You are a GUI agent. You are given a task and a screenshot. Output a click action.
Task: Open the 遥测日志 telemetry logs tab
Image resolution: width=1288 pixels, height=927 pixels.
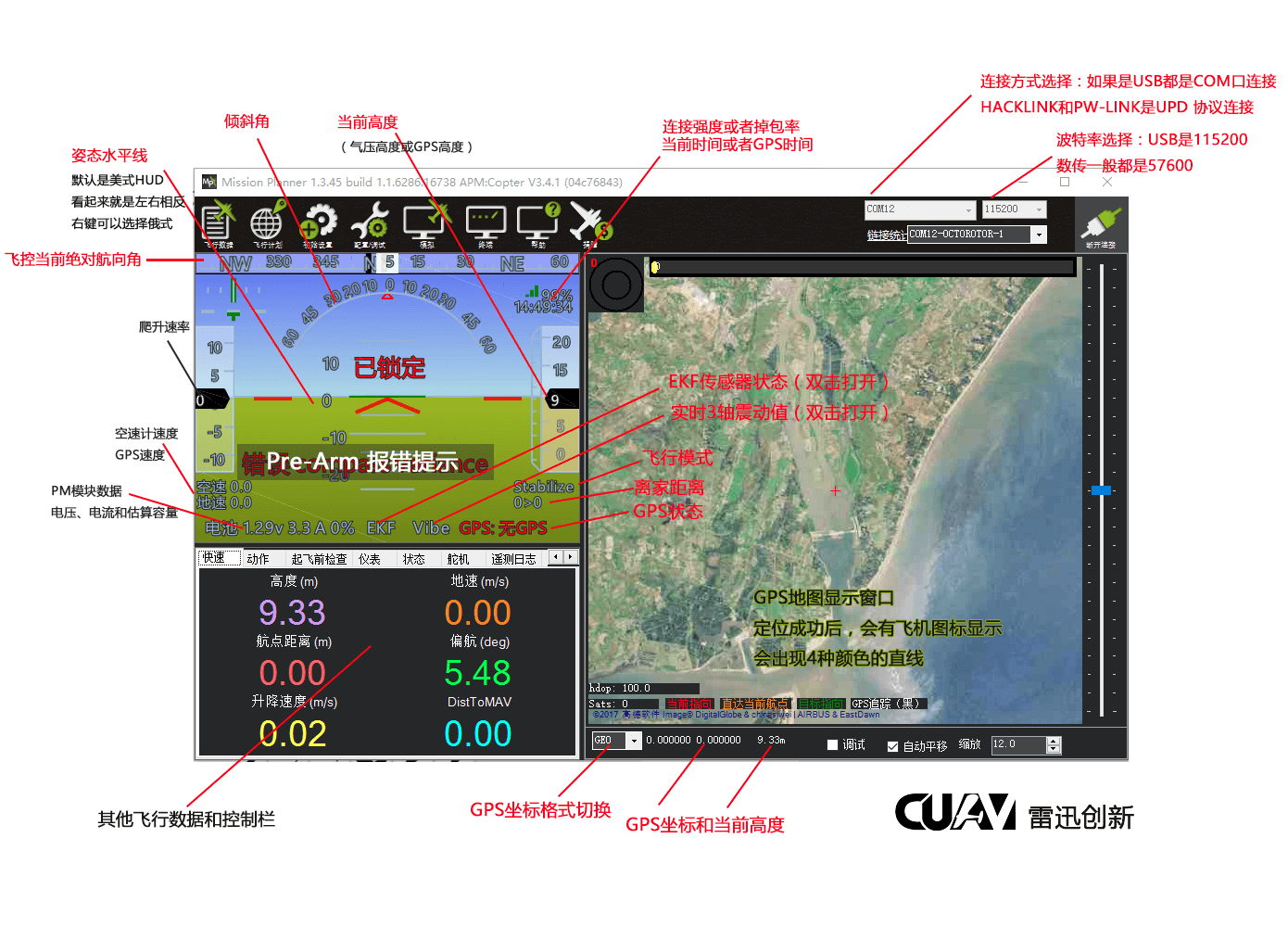(513, 559)
